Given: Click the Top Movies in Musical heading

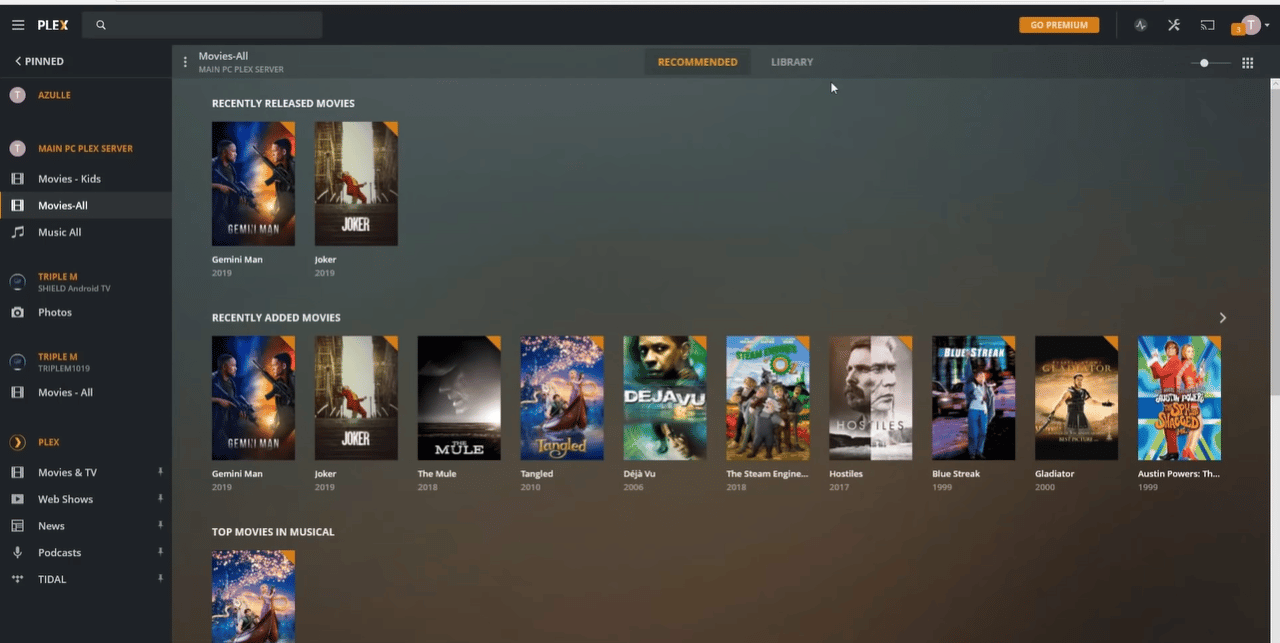Looking at the screenshot, I should (x=273, y=532).
